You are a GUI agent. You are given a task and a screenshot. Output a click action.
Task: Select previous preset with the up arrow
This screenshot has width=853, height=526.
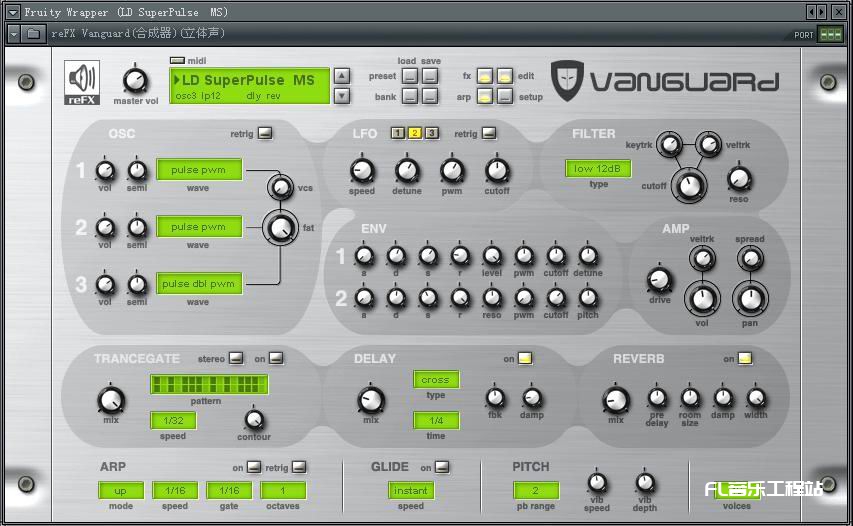click(342, 76)
